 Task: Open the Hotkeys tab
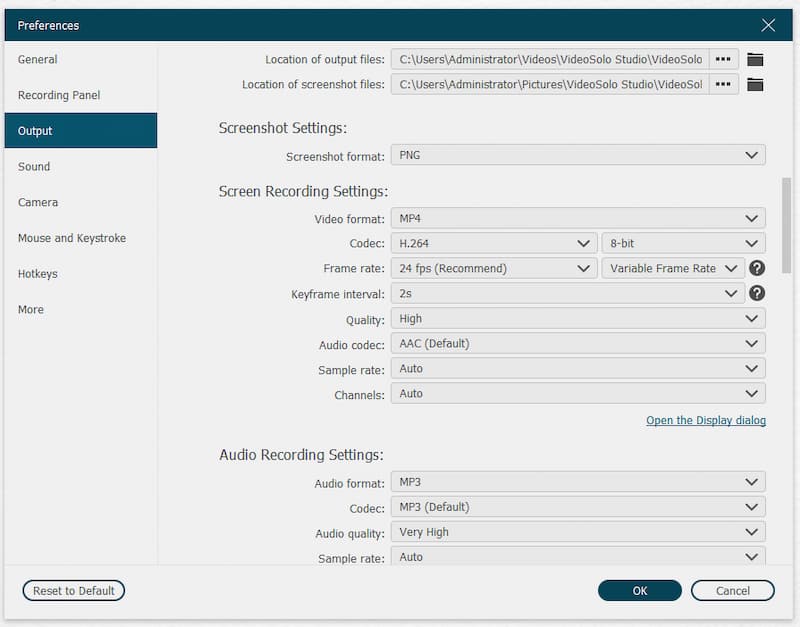point(81,273)
